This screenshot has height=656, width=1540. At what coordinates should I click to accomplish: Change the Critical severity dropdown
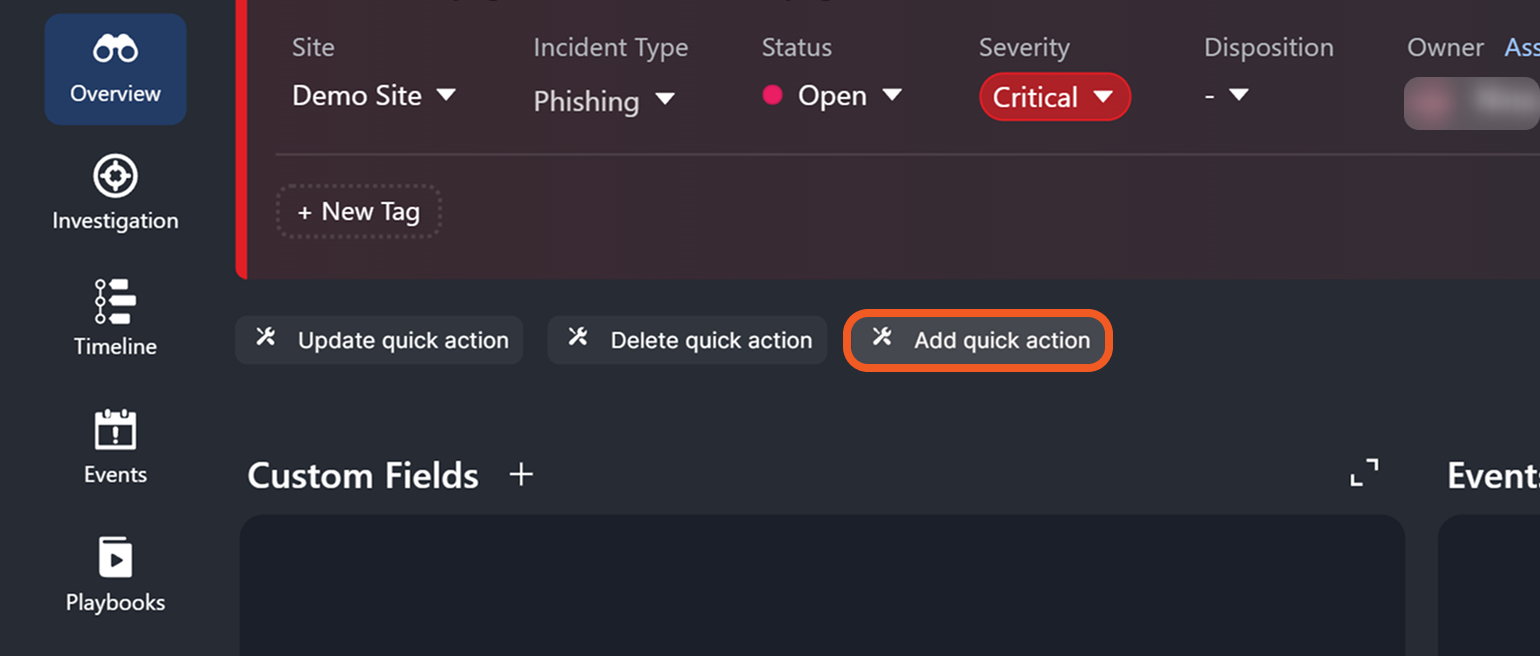pos(1054,97)
